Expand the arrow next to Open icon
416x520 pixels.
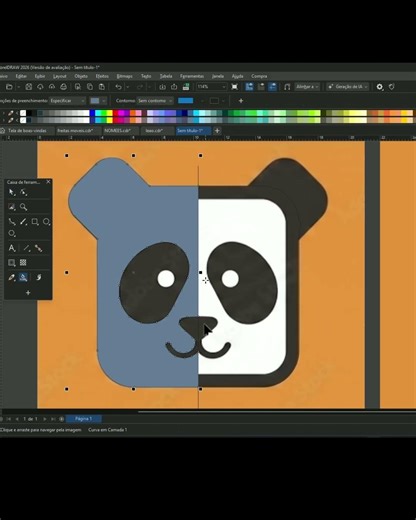(19, 87)
